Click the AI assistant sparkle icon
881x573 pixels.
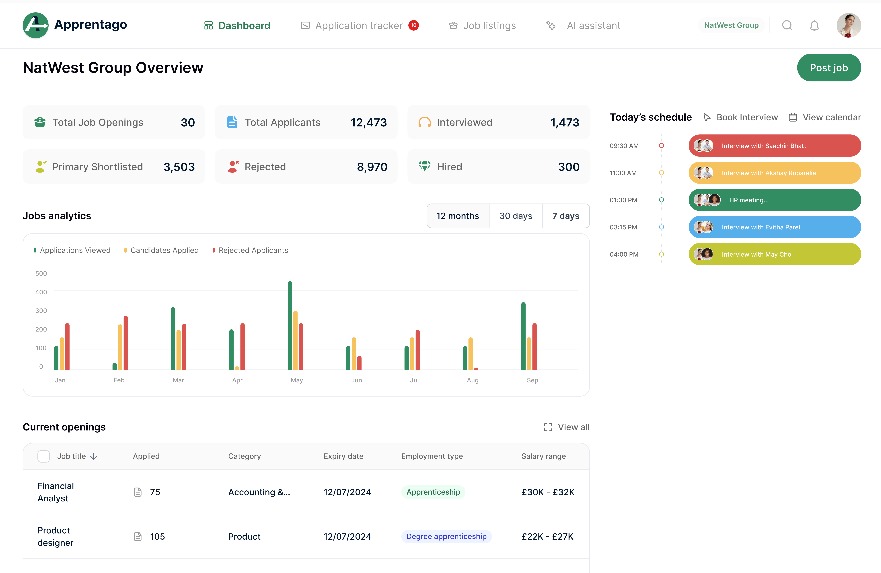(x=551, y=25)
